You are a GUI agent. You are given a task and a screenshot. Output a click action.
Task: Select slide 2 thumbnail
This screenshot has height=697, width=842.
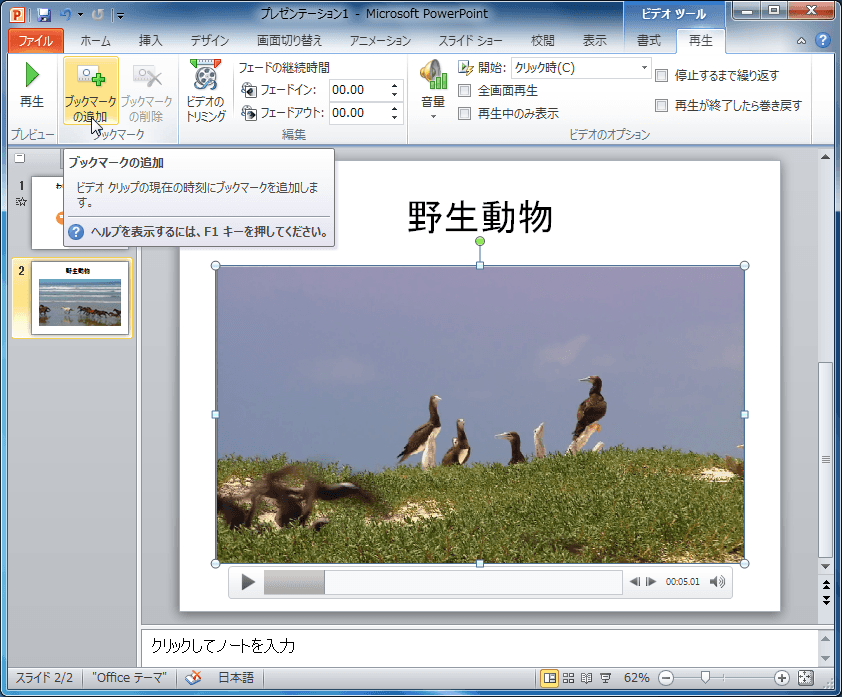(x=80, y=298)
